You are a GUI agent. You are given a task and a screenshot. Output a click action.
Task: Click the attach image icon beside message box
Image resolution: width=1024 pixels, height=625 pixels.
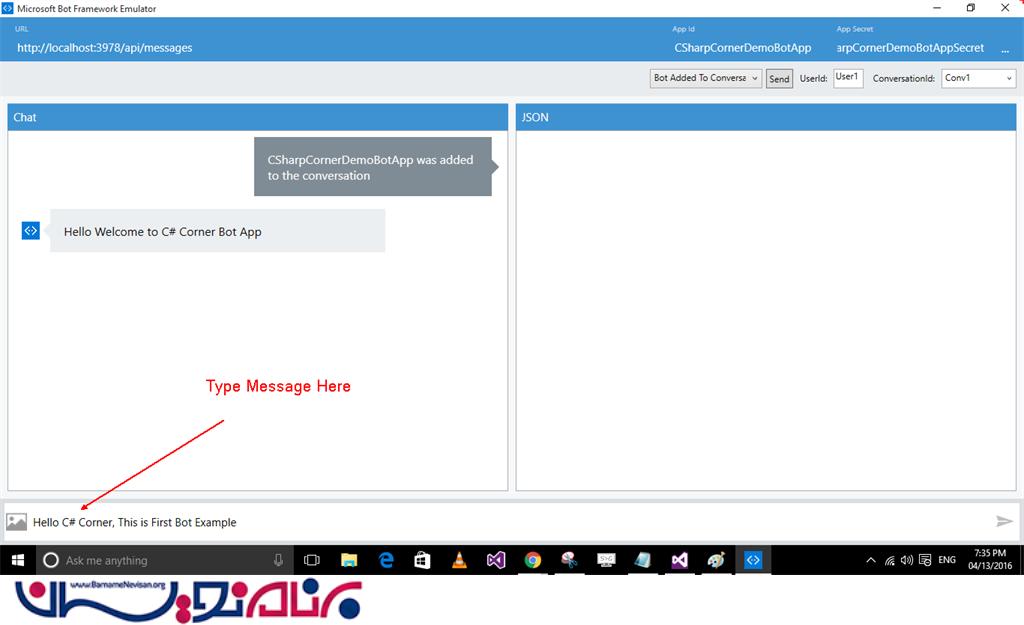click(16, 522)
